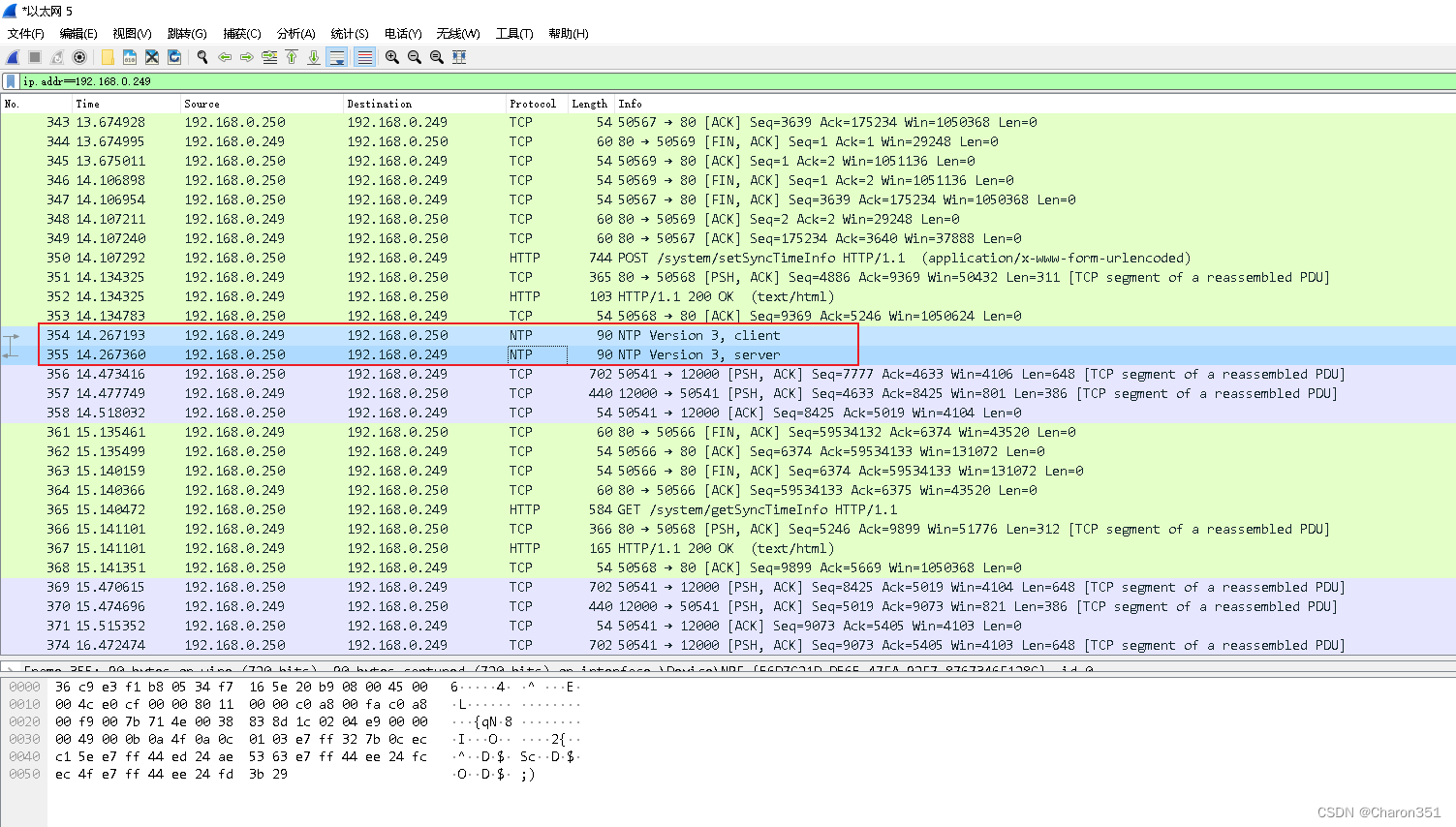Select packet 369 at time 15.470615
Viewport: 1456px width, 827px height.
[x=728, y=587]
